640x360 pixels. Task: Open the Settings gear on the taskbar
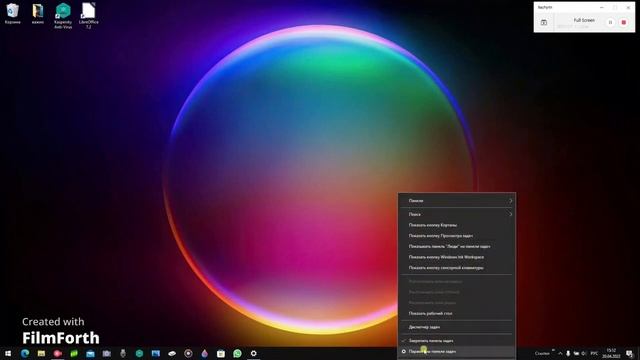tap(253, 353)
